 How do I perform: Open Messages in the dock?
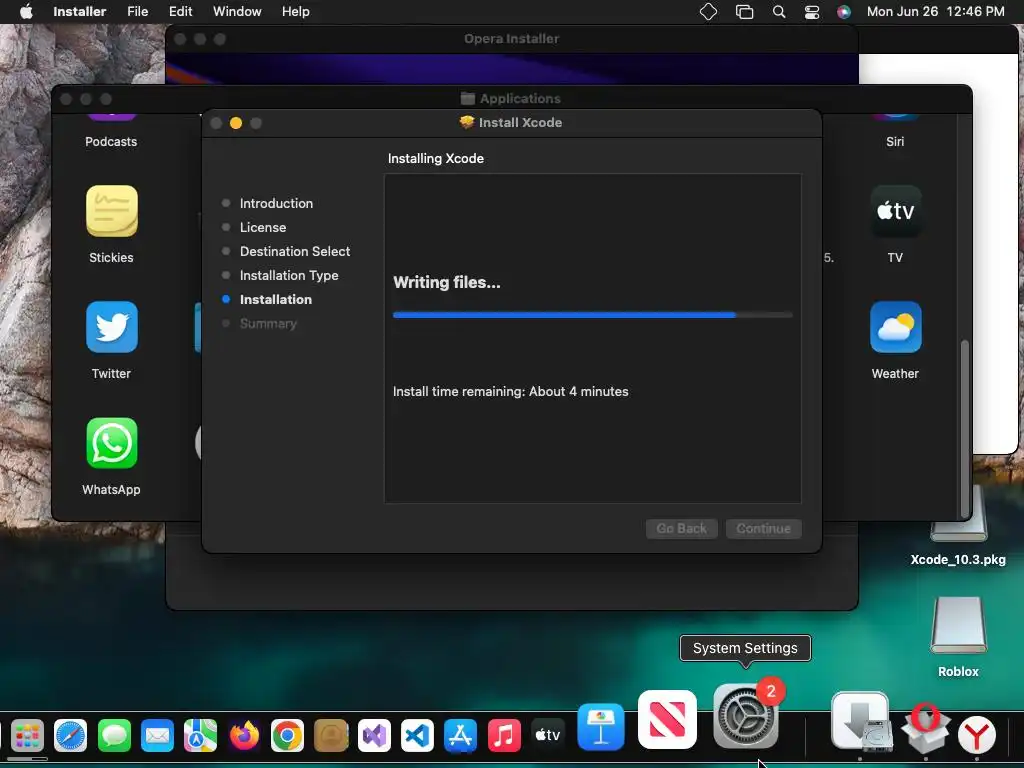(x=114, y=737)
